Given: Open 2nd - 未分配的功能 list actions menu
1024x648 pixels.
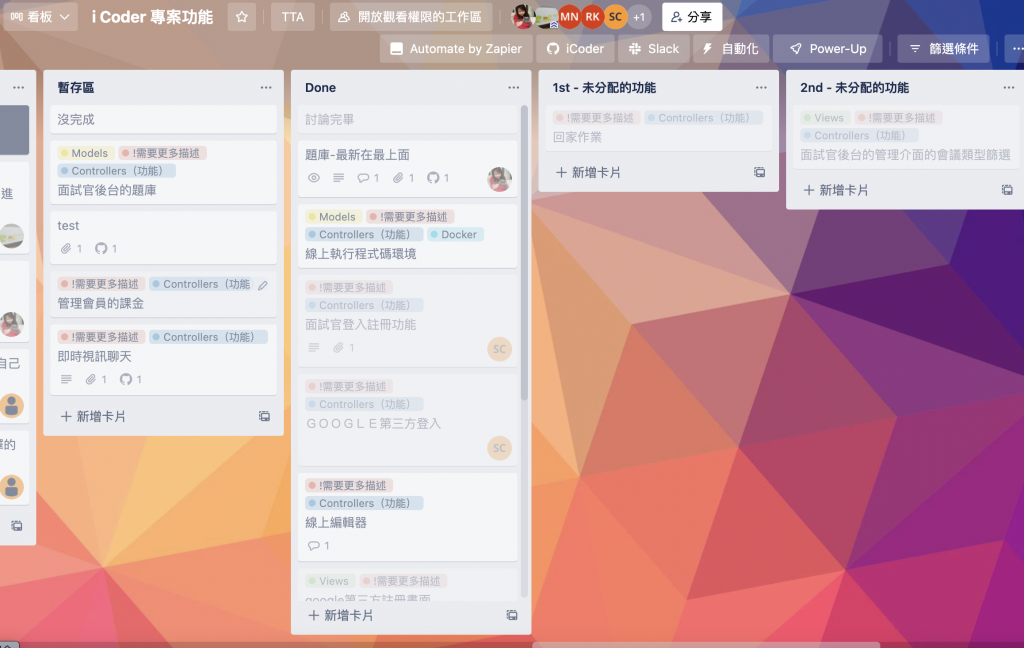Looking at the screenshot, I should click(1008, 88).
